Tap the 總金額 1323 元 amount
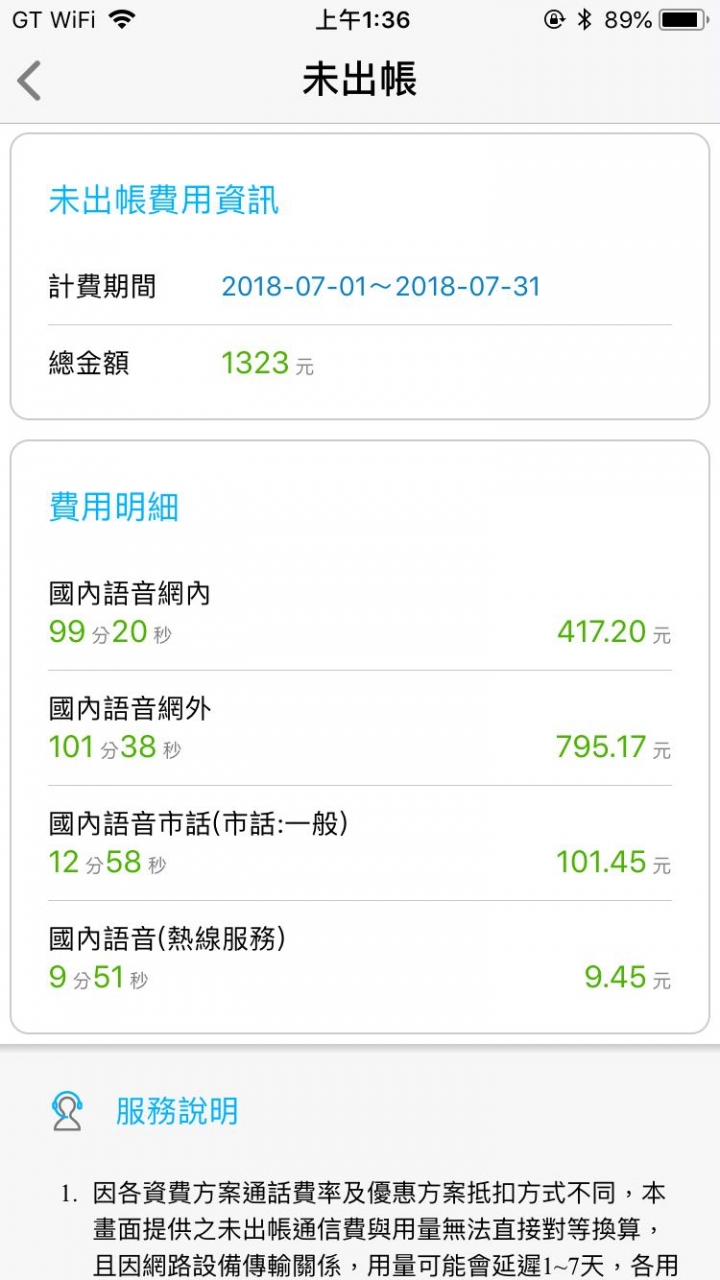 [x=268, y=363]
